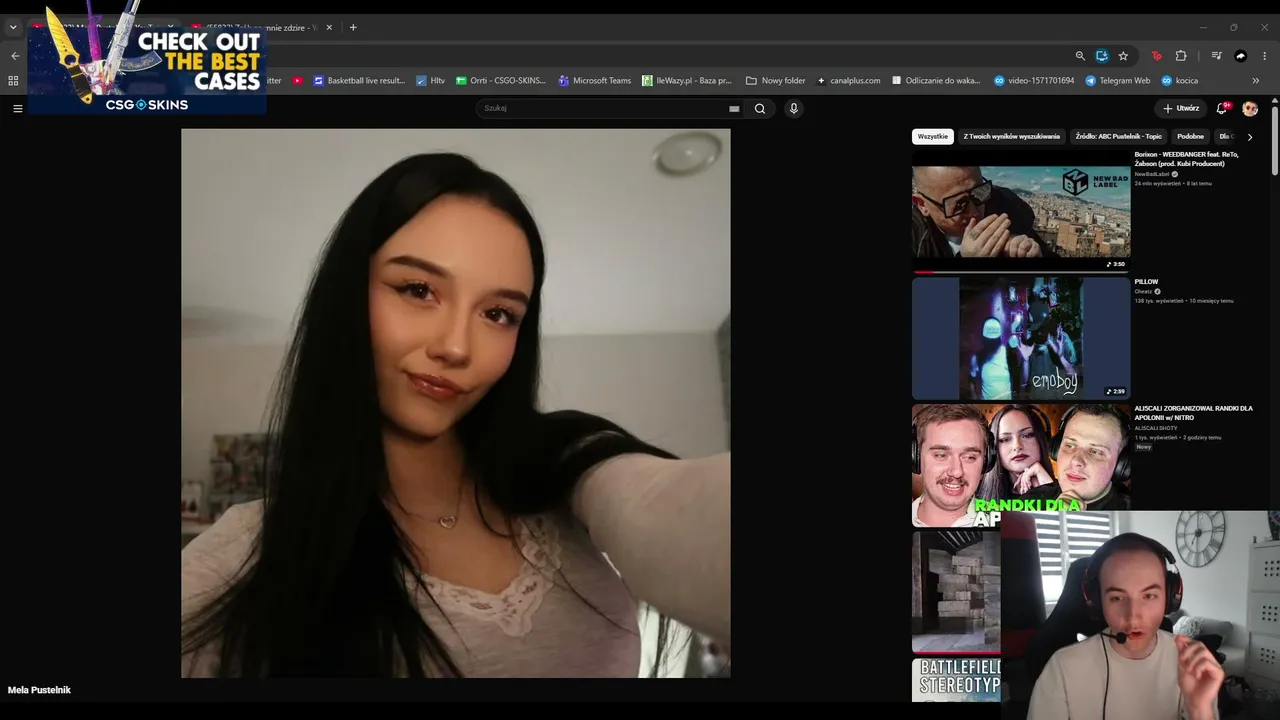Open the 'ALISCALI ZORGANIZOWAŁ RANDKI' video title
The image size is (1280, 720).
point(1193,413)
